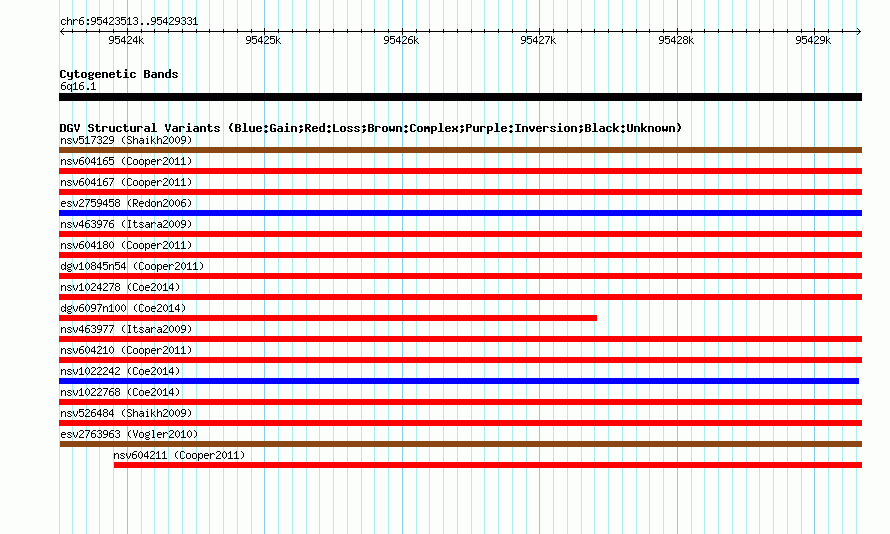Open the nsv1024278 (Coe2014) label
Screen dimensions: 890x534
(x=120, y=287)
